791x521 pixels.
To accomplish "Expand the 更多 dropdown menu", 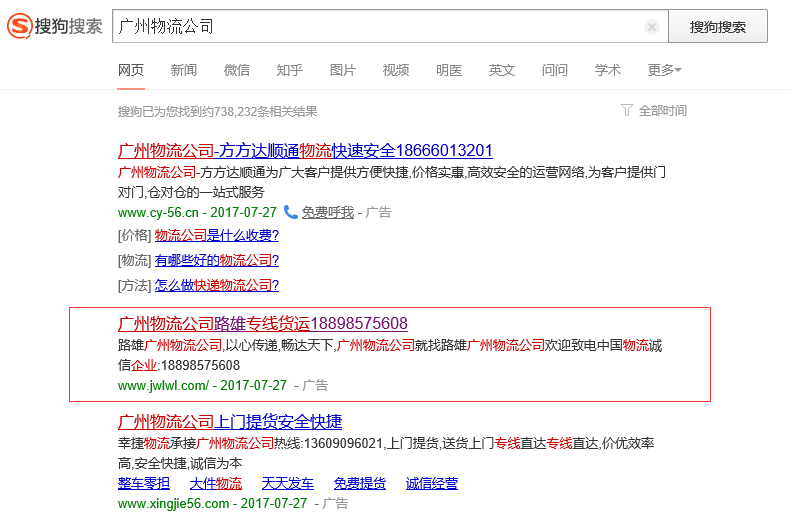I will [x=664, y=70].
